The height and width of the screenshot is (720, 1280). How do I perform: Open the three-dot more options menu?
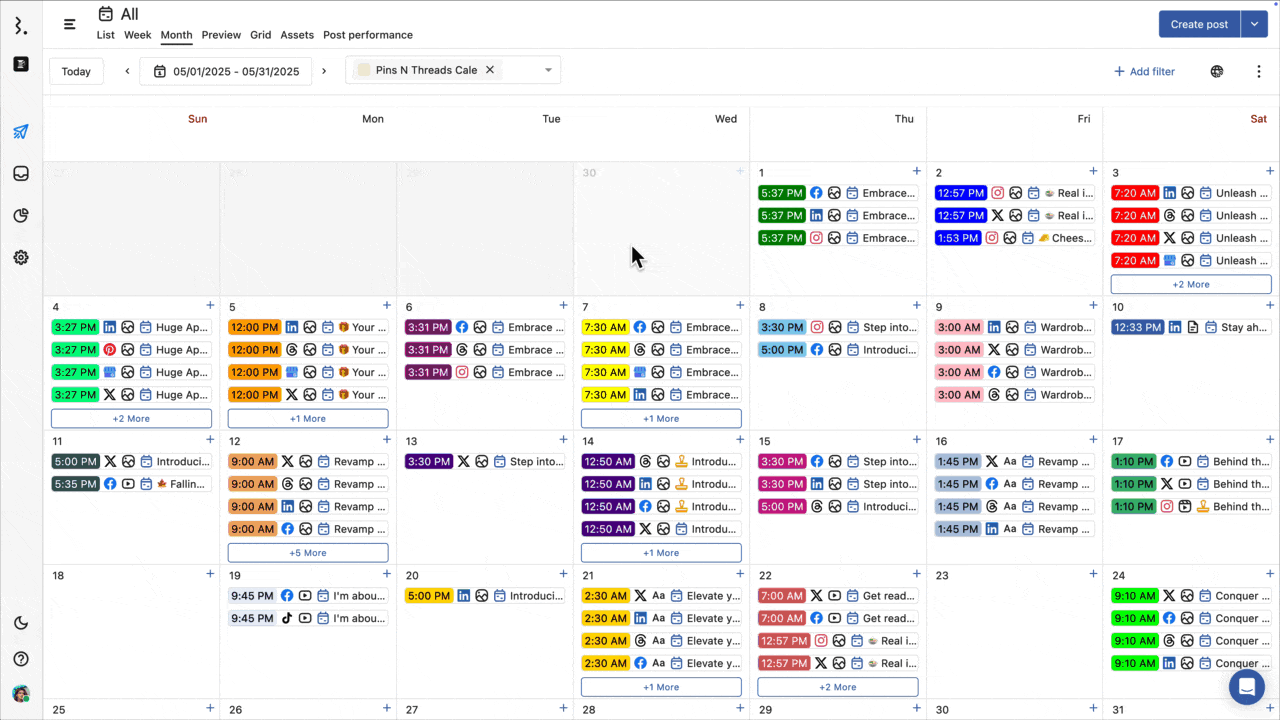point(1259,71)
